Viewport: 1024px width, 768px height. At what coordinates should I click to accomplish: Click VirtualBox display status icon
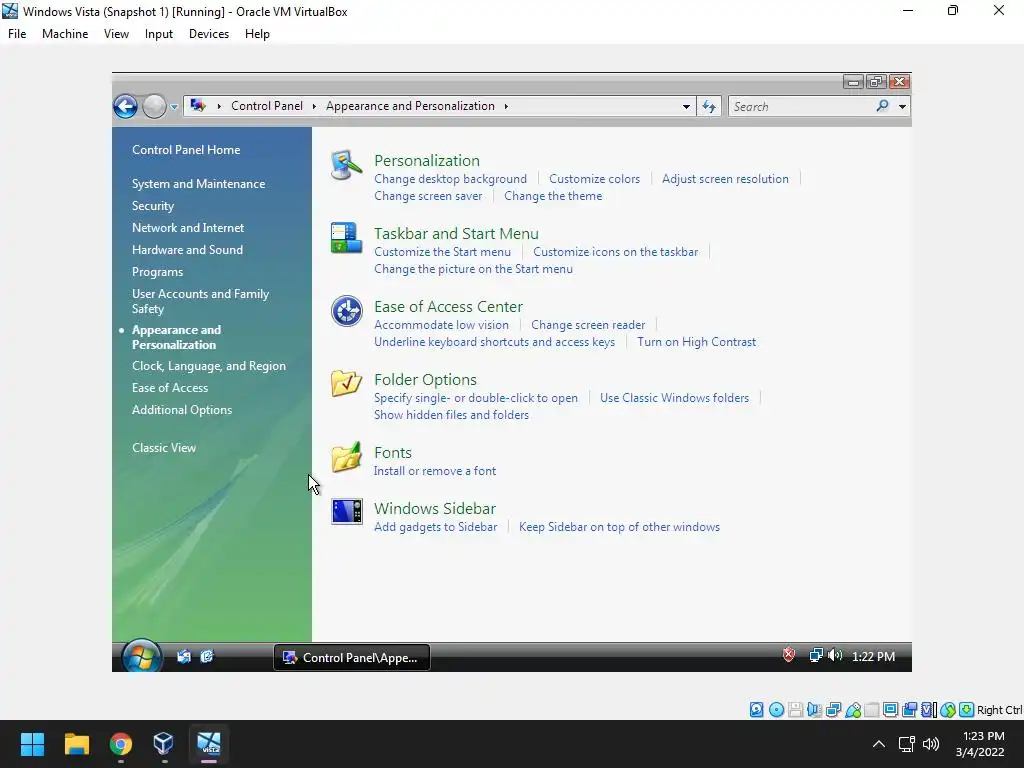coord(890,710)
